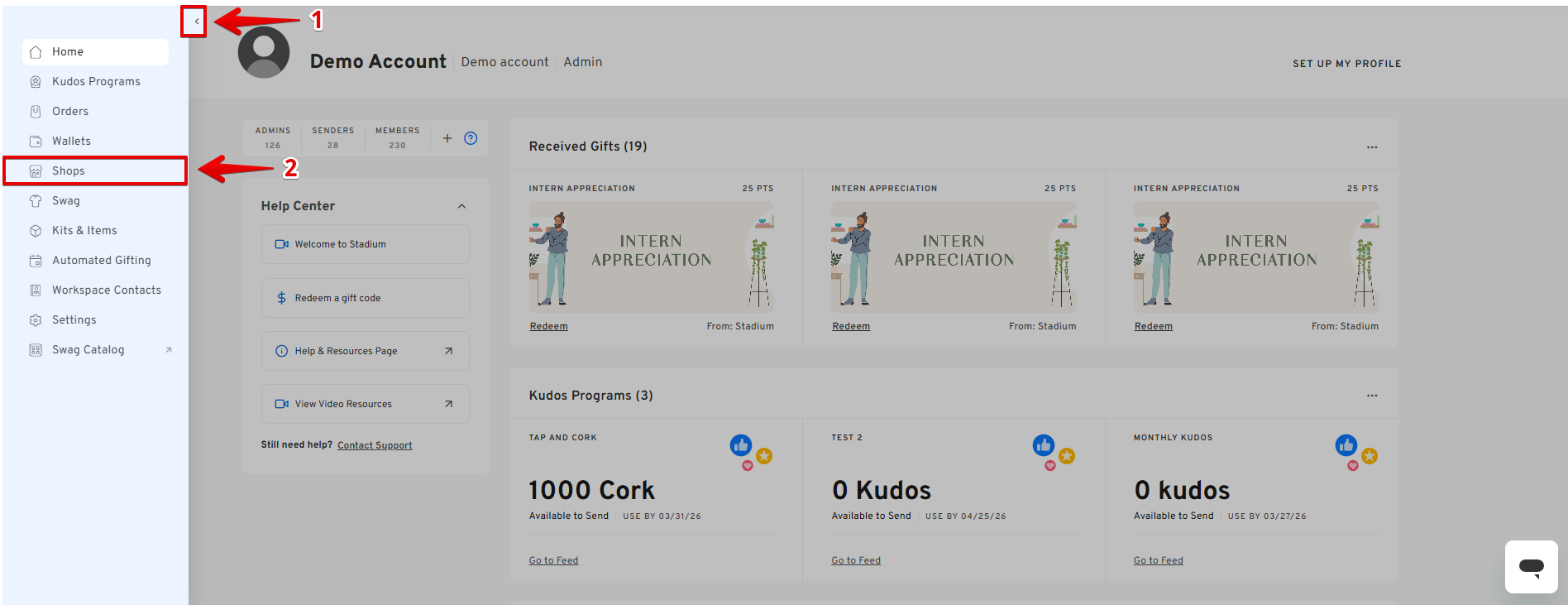This screenshot has height=605, width=1568.
Task: Collapse the left sidebar with the chevron
Action: coord(195,22)
